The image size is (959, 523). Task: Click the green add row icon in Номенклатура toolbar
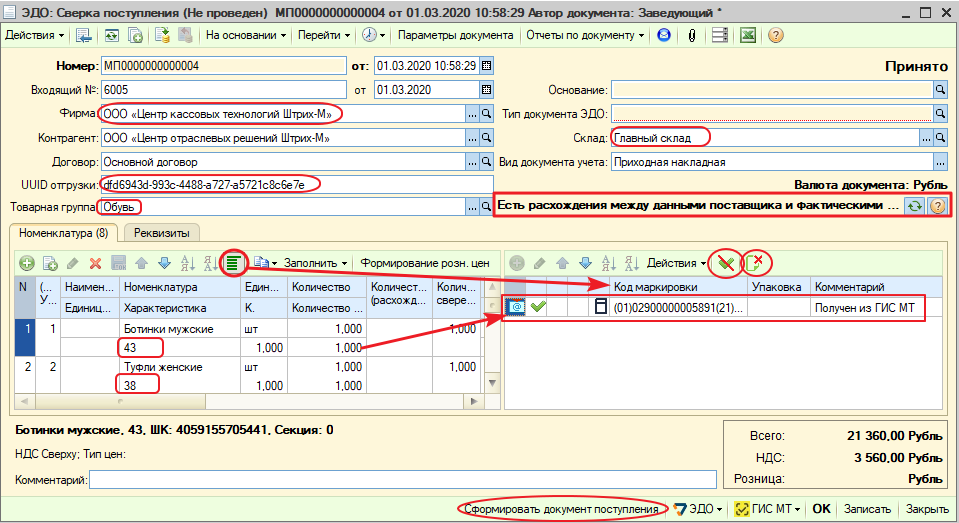click(x=25, y=263)
